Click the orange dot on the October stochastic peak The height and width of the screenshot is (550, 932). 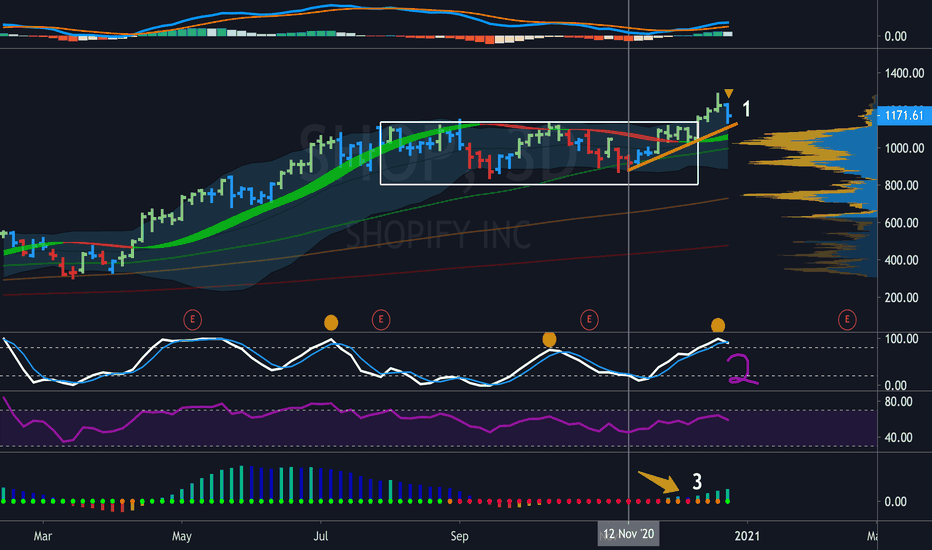(549, 340)
